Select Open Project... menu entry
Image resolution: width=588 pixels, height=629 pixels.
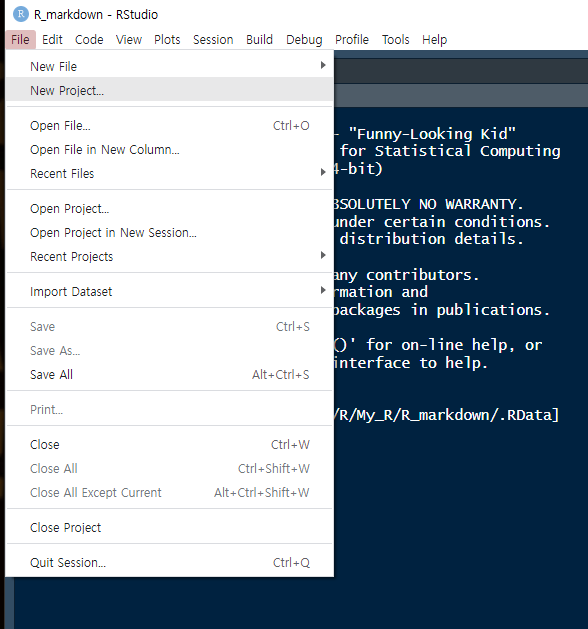click(170, 209)
